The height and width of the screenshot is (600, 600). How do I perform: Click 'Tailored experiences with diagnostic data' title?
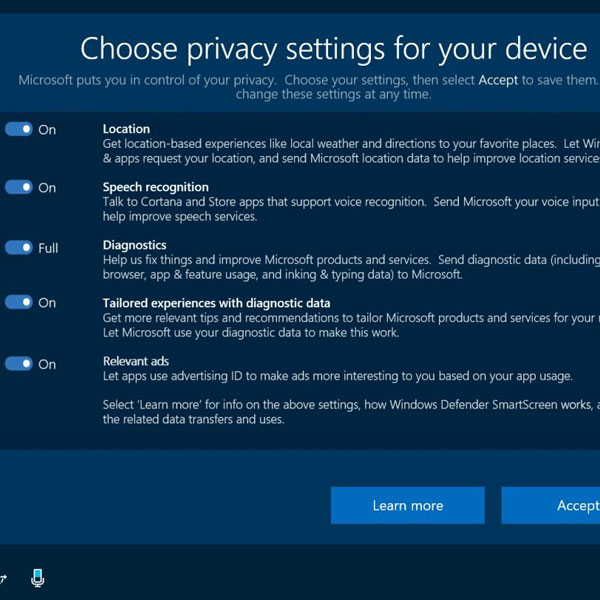[x=217, y=303]
